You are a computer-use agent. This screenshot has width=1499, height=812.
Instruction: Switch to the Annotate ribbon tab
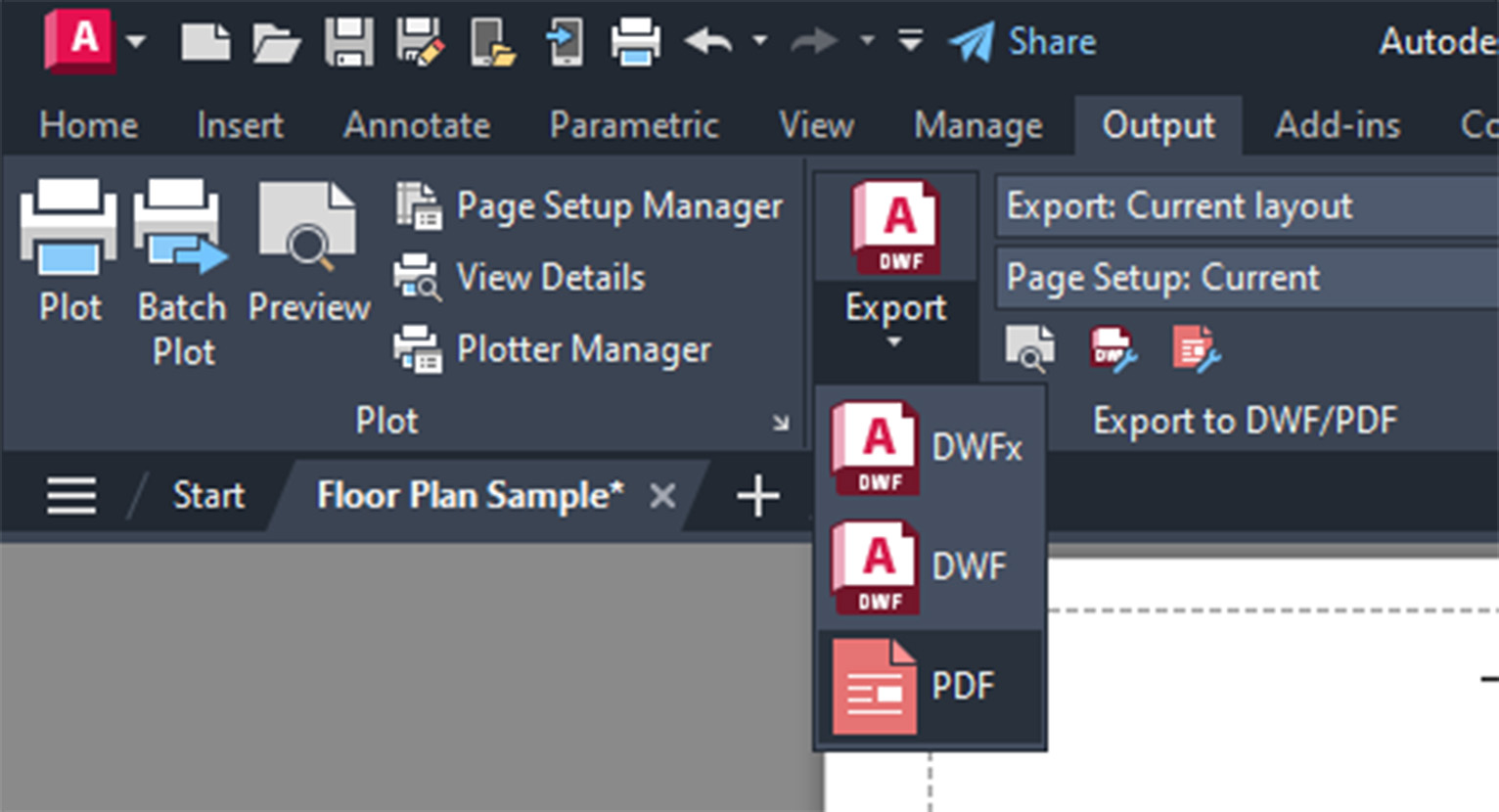pos(417,125)
